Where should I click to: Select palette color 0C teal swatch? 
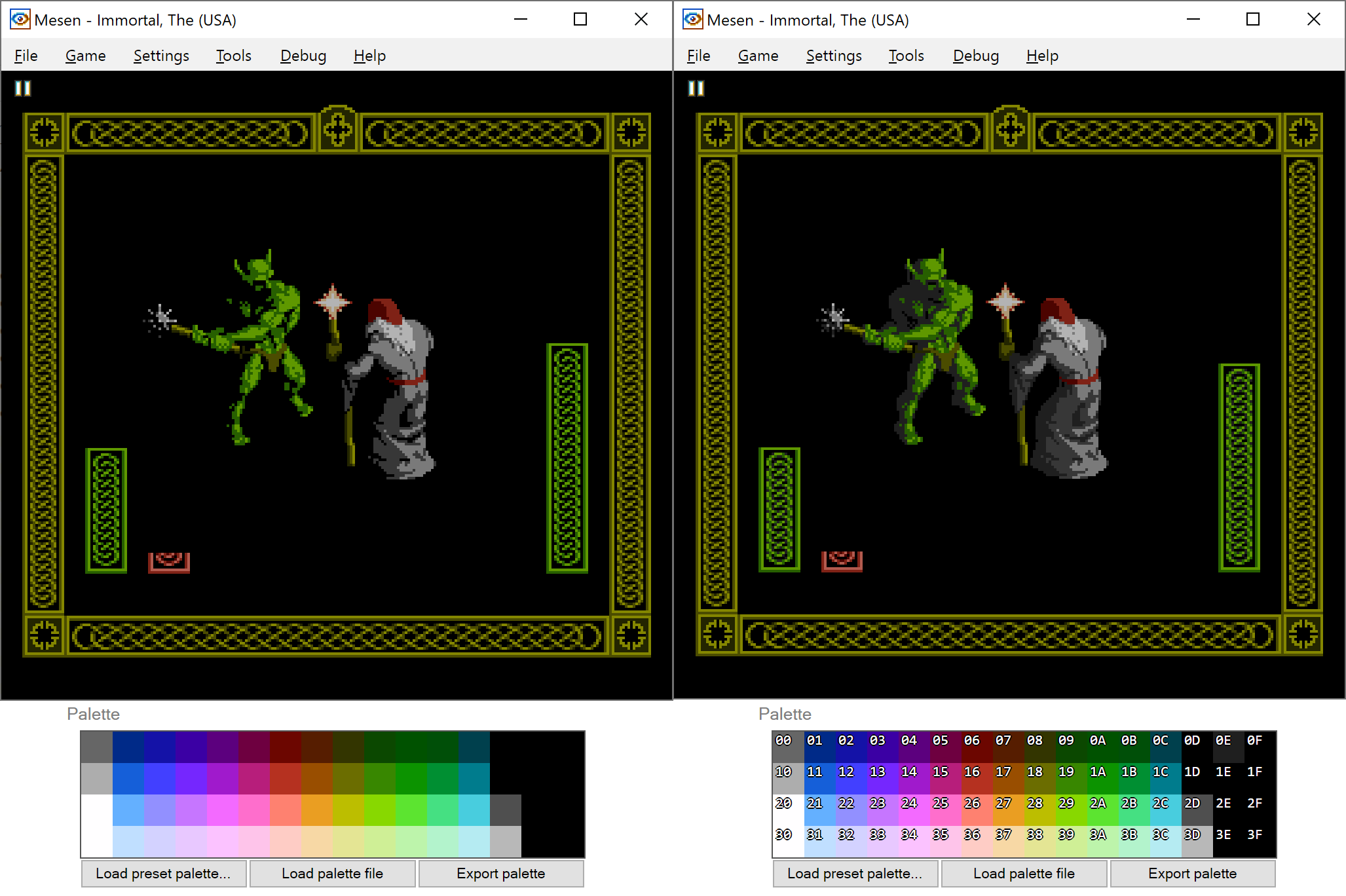(1166, 747)
